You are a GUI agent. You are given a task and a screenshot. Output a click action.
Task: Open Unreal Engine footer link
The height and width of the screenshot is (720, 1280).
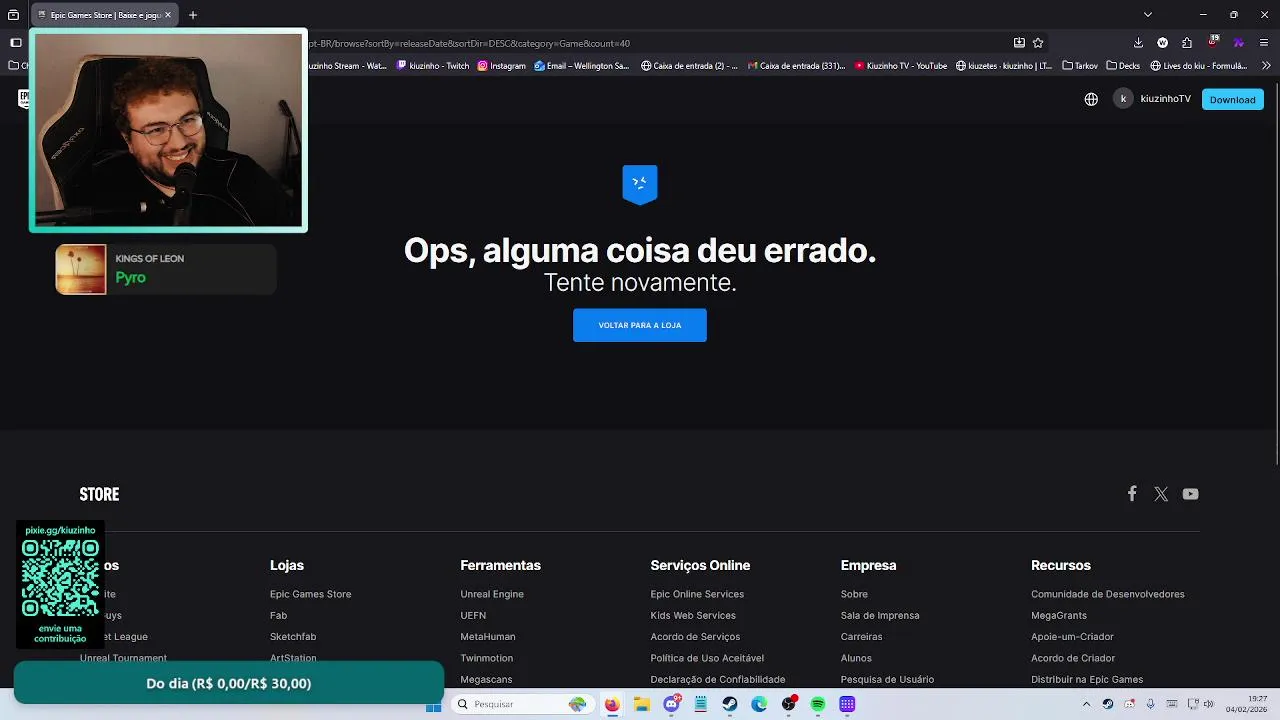click(492, 594)
